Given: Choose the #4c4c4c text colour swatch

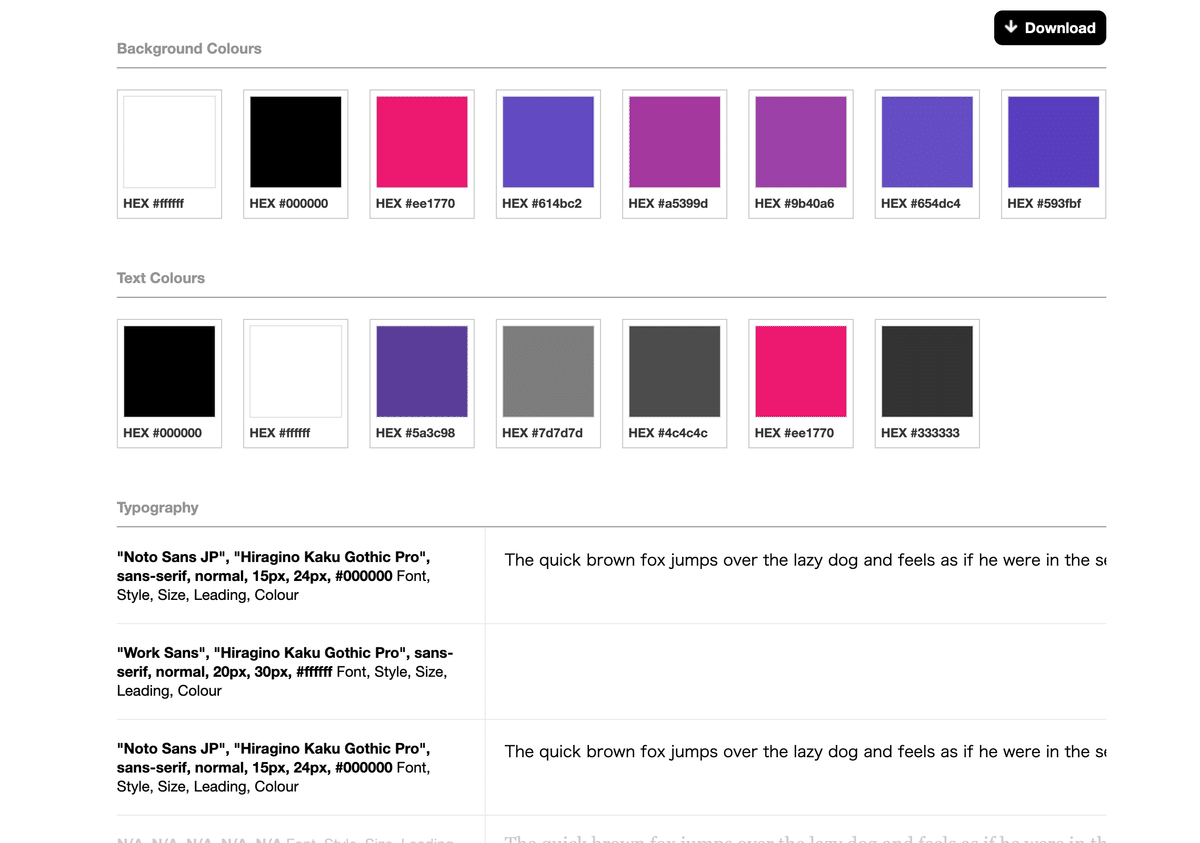Looking at the screenshot, I should coord(674,371).
